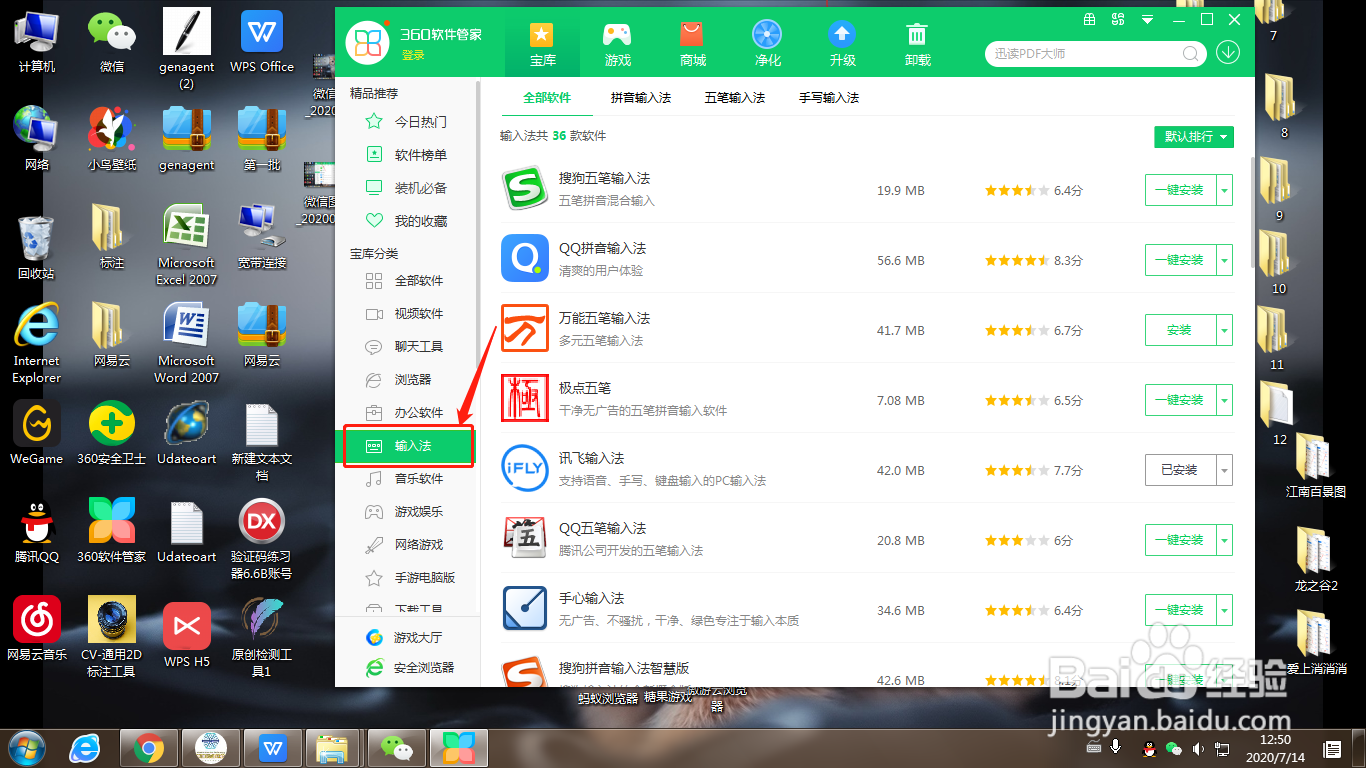Click the 手心输入法 app icon

tap(525, 609)
